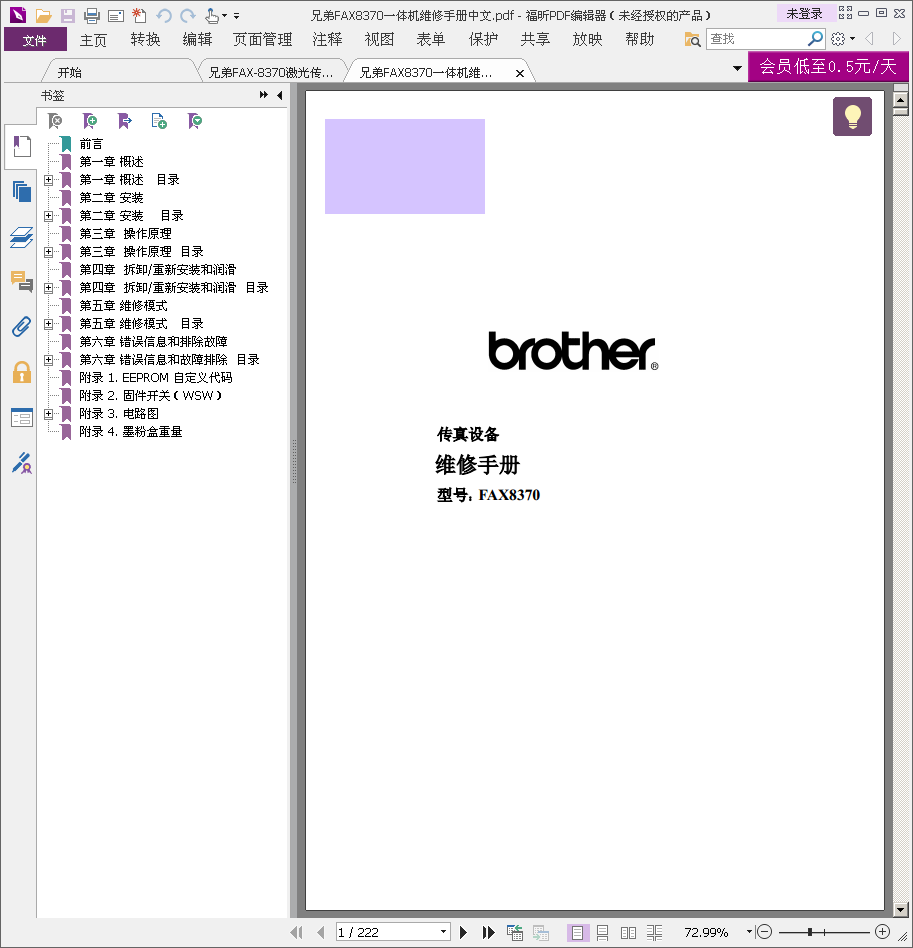This screenshot has width=913, height=948.
Task: Open the Layers panel icon
Action: (22, 237)
